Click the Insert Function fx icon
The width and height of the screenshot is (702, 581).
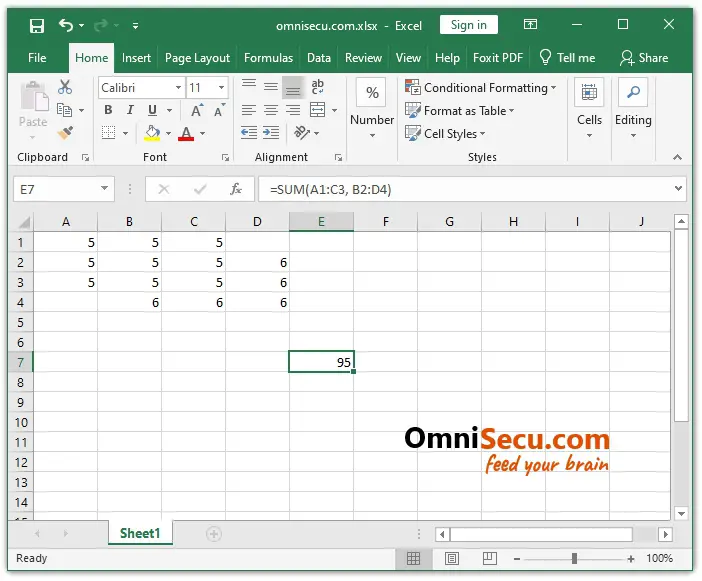click(x=236, y=189)
